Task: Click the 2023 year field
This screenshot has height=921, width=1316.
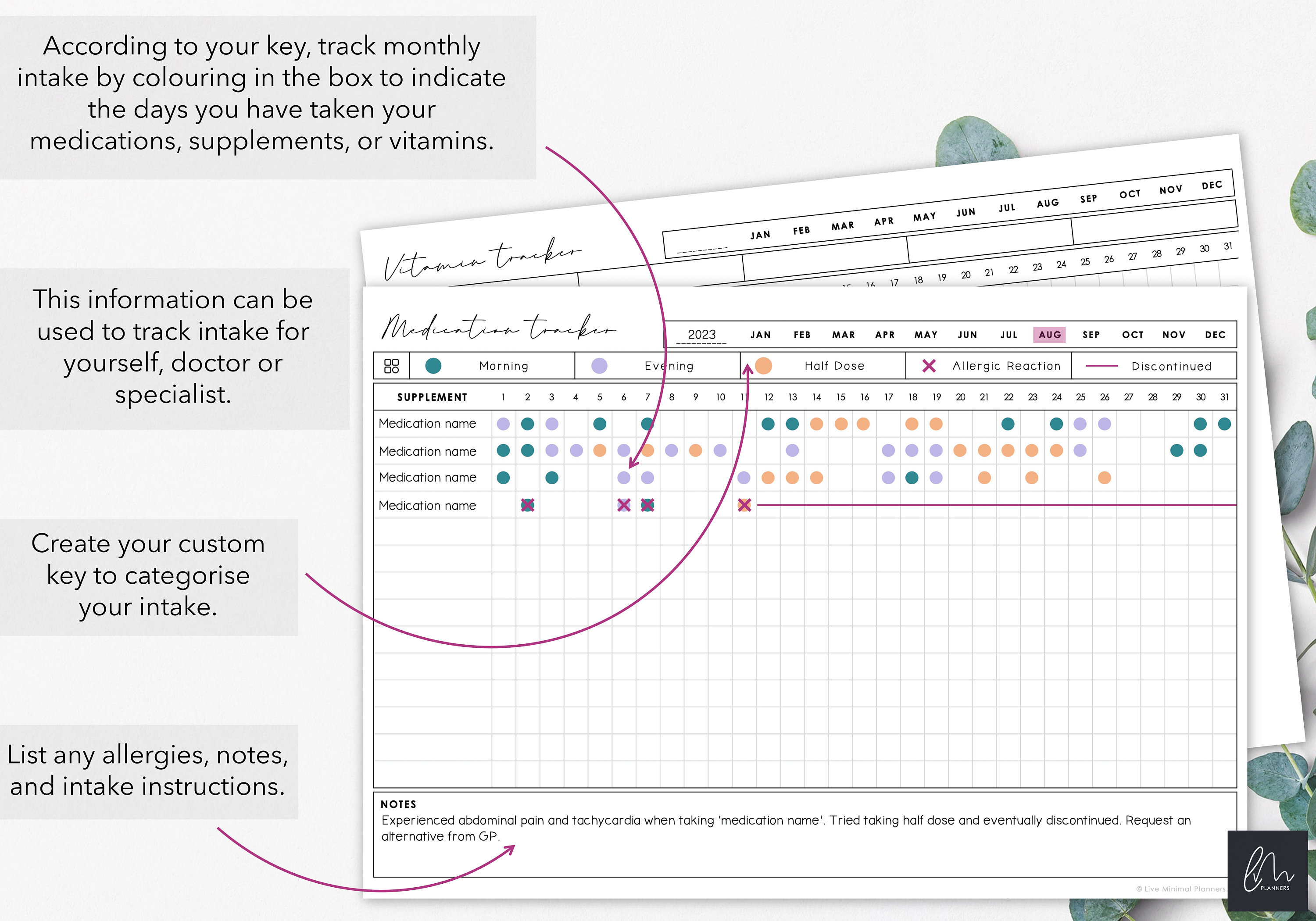Action: (x=703, y=335)
